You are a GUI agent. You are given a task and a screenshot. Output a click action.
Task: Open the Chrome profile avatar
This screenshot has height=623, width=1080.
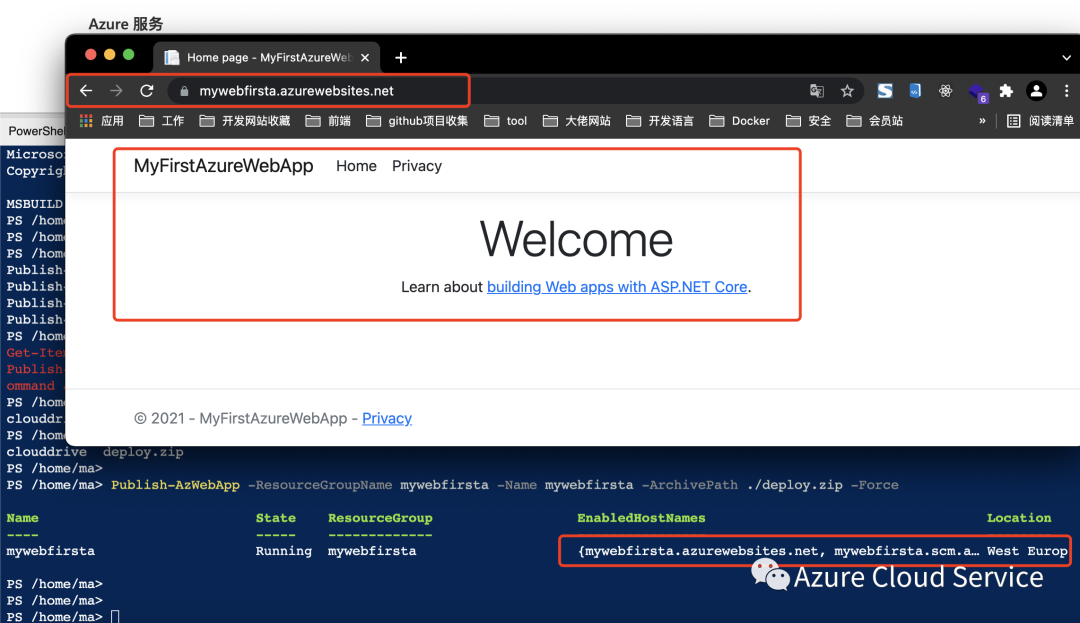point(1037,91)
